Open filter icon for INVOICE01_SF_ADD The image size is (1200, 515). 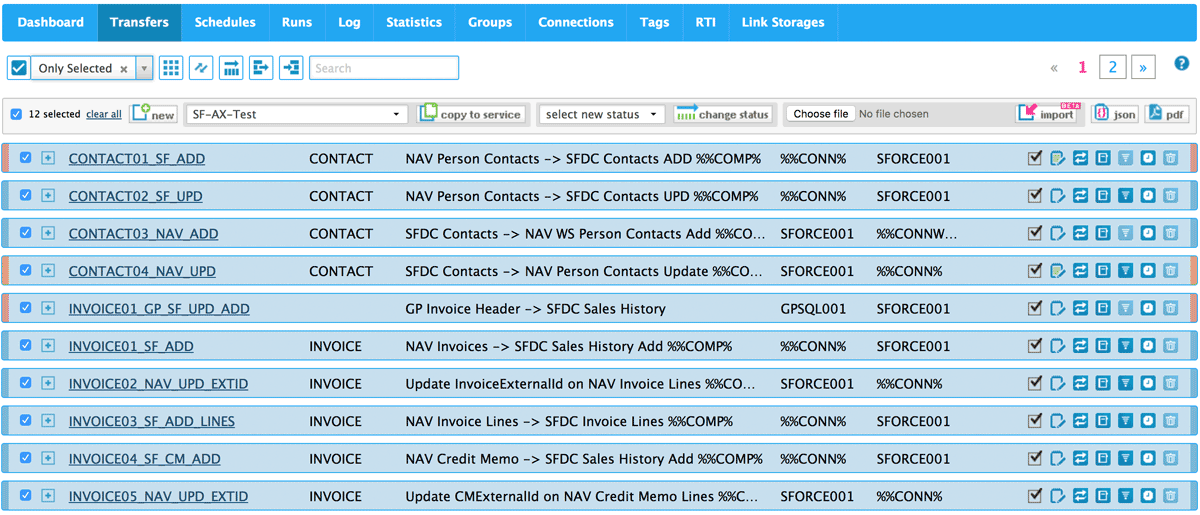(x=1126, y=346)
